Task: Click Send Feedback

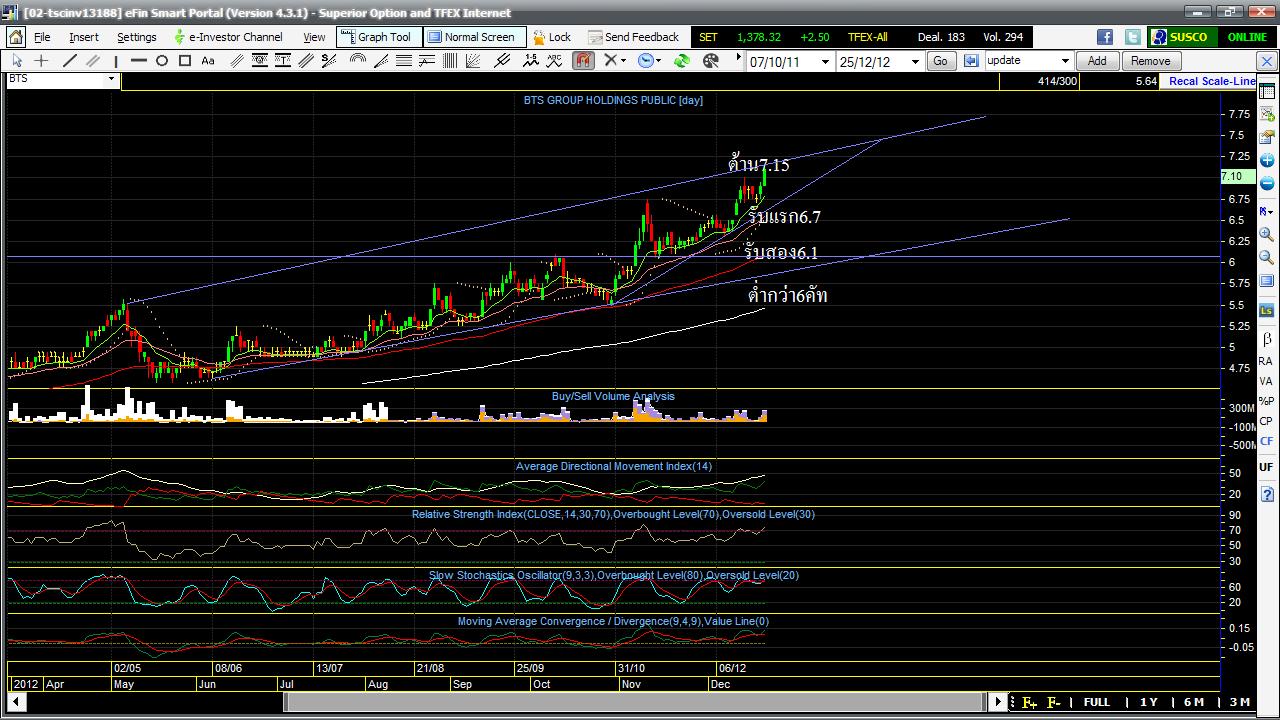Action: point(633,37)
